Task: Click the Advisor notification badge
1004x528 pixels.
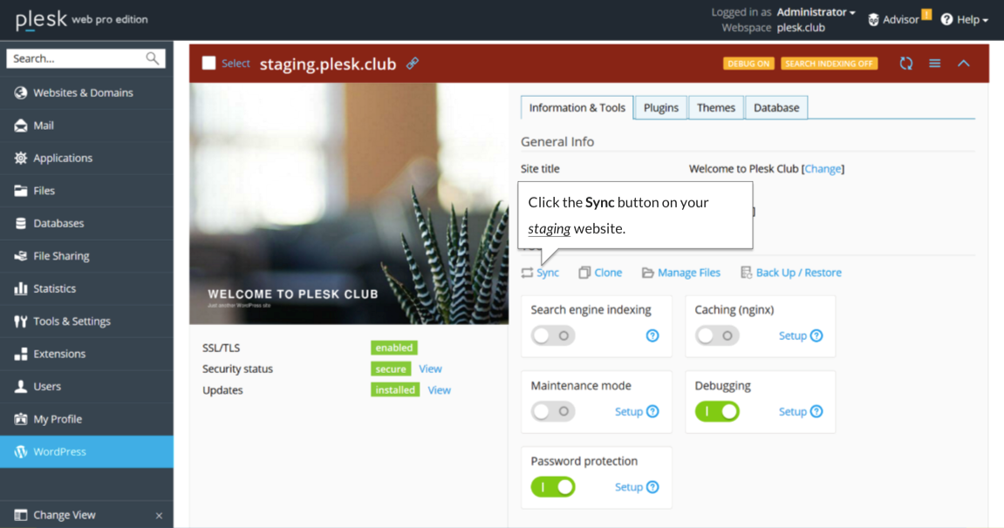Action: click(927, 13)
